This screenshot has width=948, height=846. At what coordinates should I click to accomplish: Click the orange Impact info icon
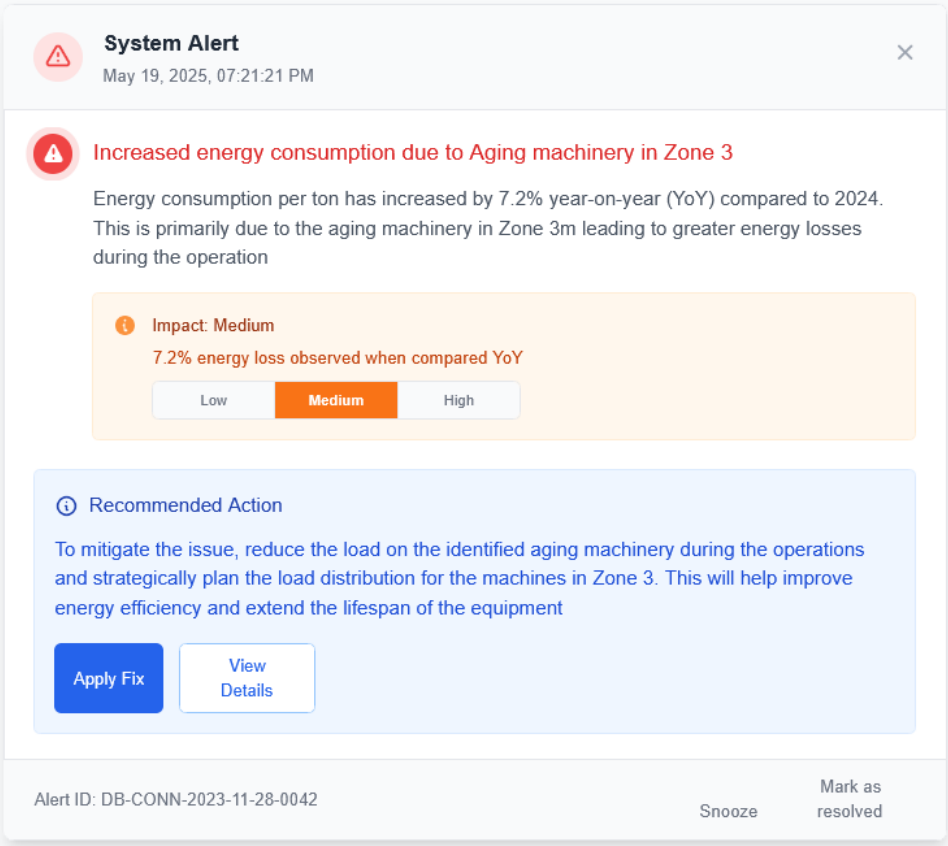[x=125, y=325]
